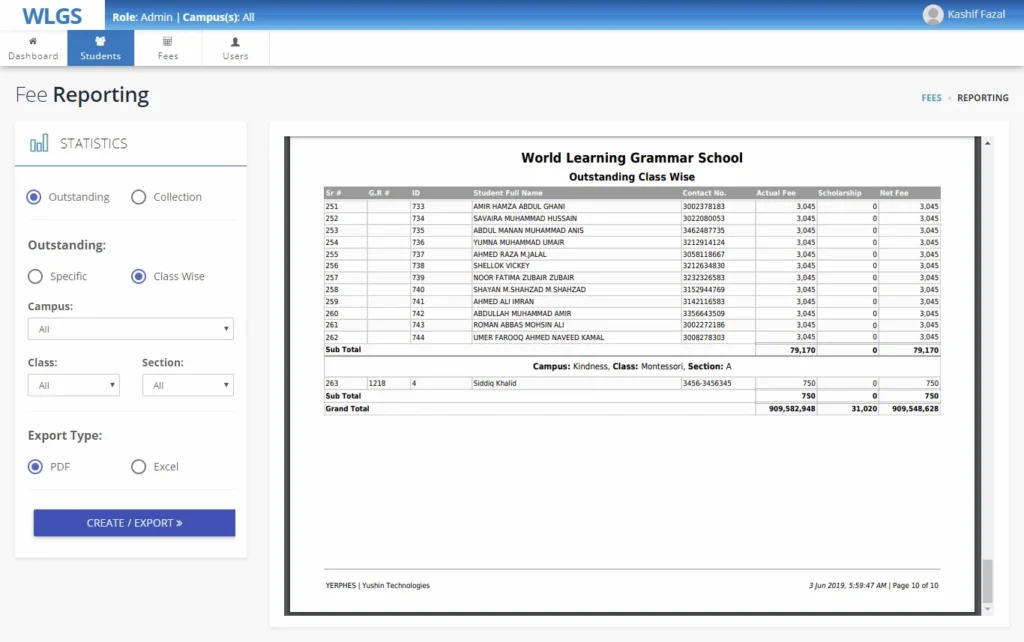Viewport: 1024px width, 642px height.
Task: Open the Section dropdown list
Action: (x=187, y=385)
